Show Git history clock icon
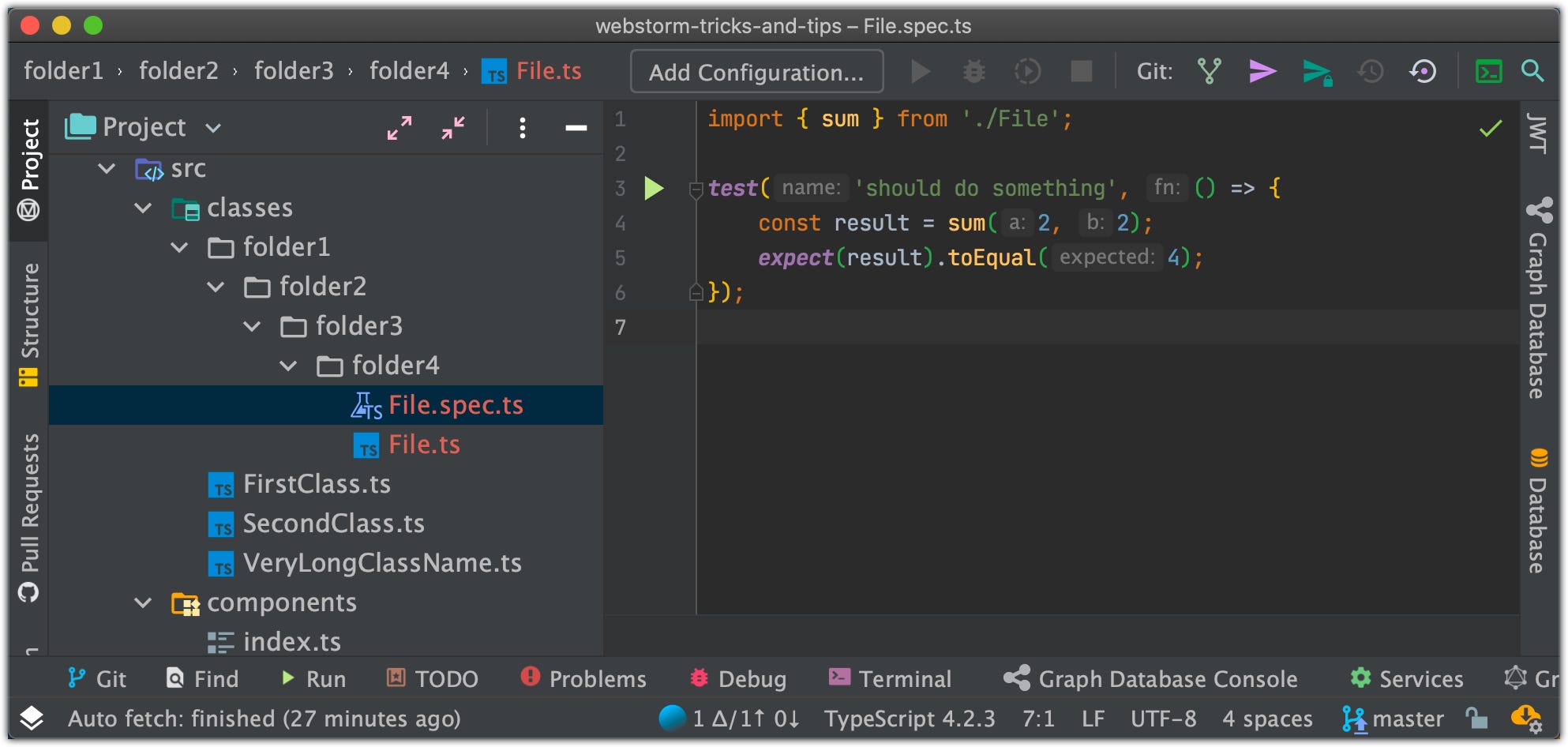Viewport: 1568px width, 747px height. (1371, 72)
